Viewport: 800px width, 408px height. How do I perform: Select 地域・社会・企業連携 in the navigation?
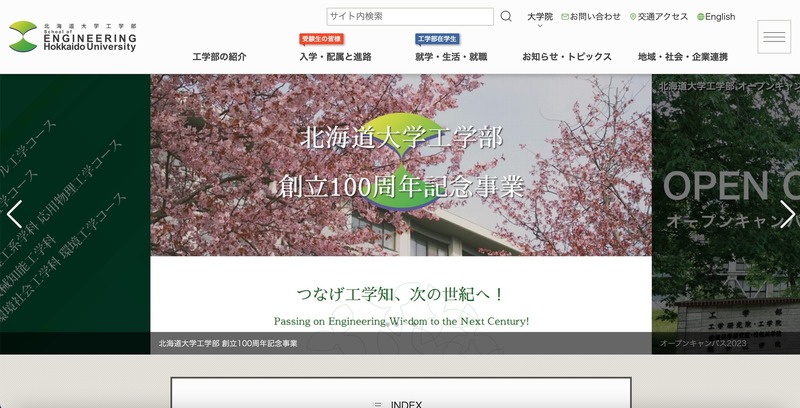tap(683, 57)
